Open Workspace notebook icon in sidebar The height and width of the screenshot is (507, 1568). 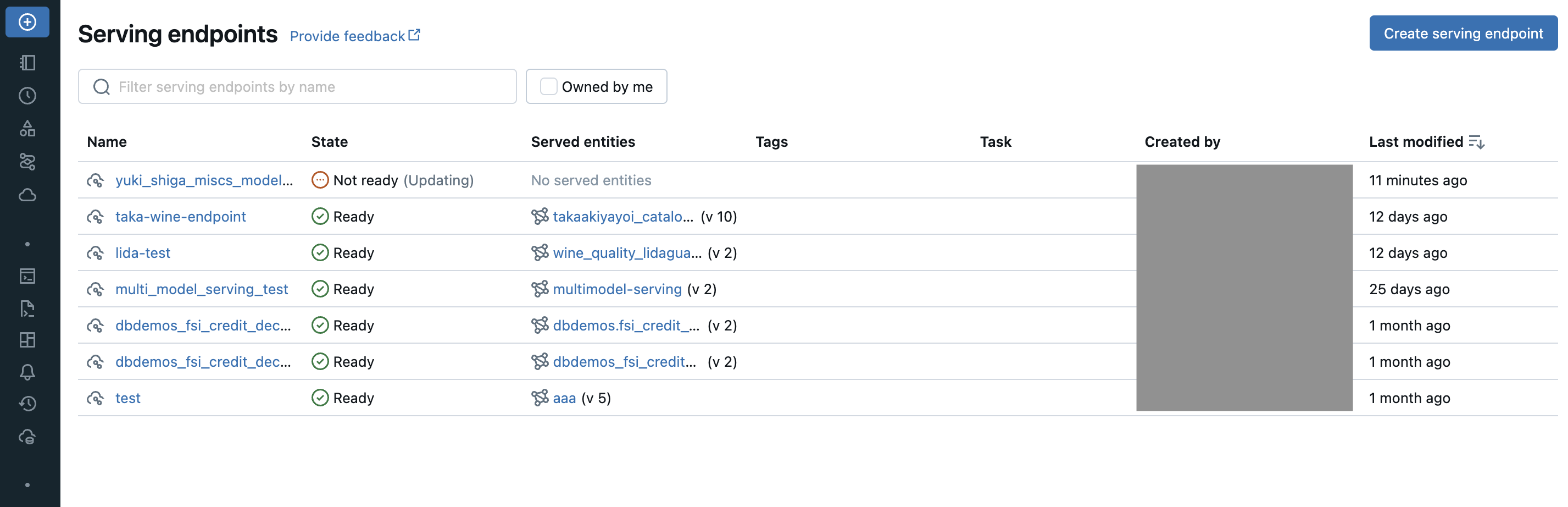click(x=27, y=63)
